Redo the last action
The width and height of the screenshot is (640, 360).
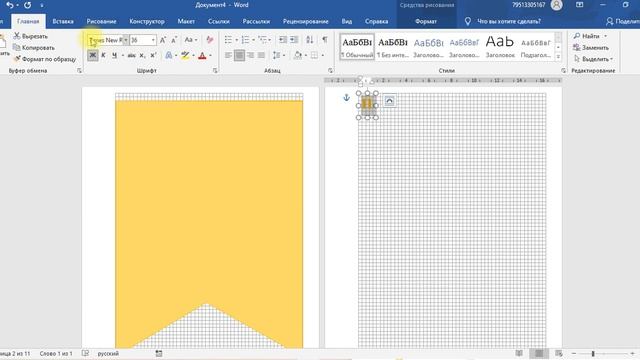[x=27, y=5]
